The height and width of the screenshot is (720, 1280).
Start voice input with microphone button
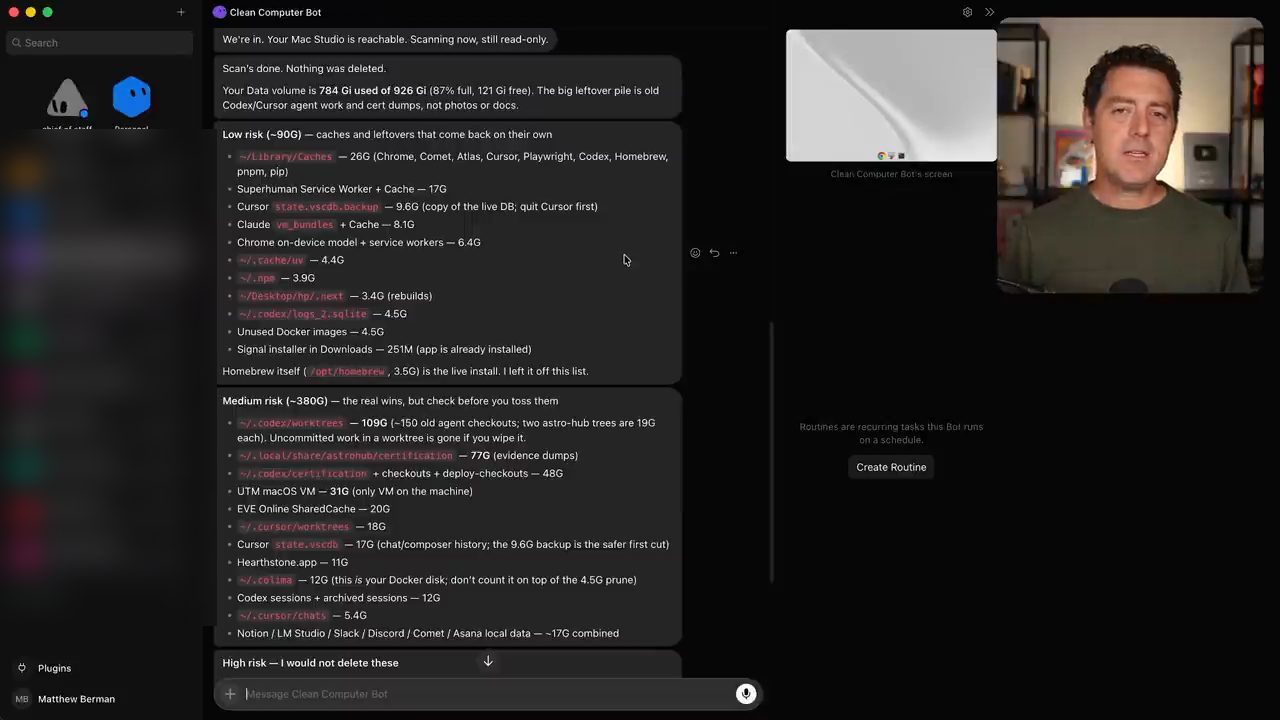click(746, 694)
